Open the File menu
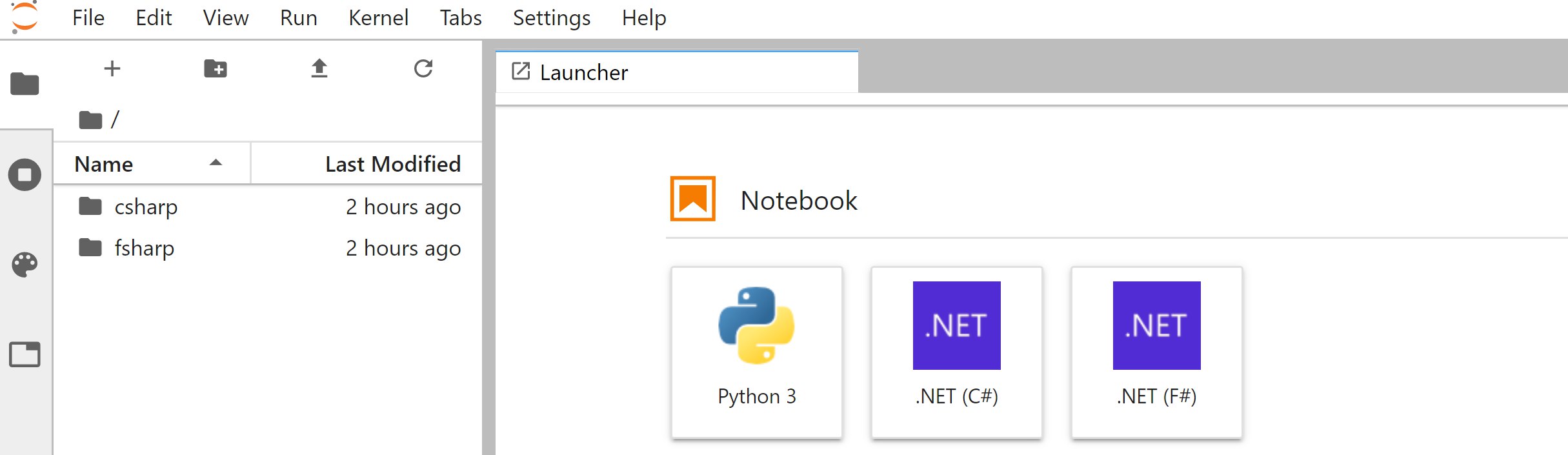 [88, 18]
